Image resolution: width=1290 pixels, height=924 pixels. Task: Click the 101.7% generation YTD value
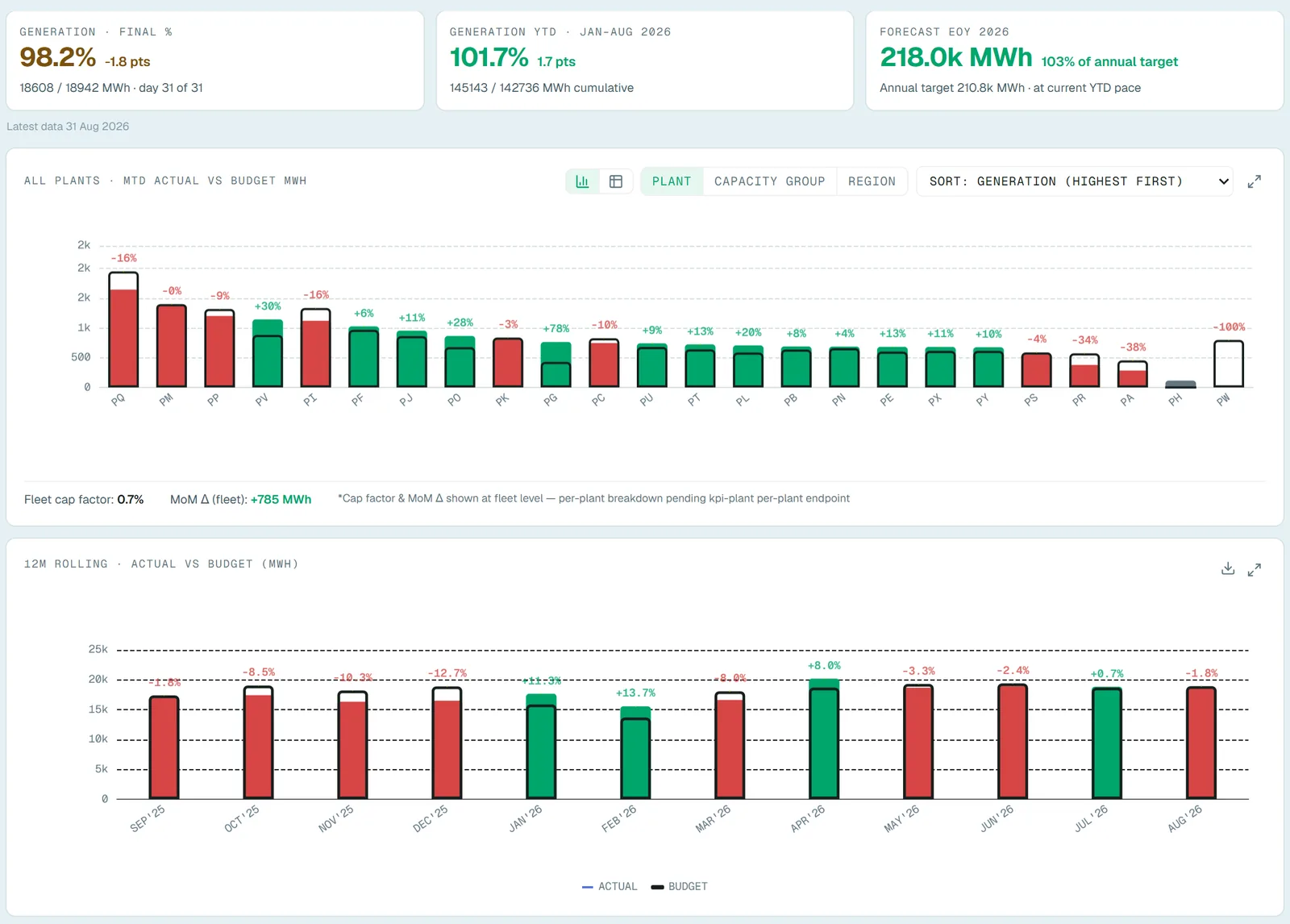click(x=489, y=57)
